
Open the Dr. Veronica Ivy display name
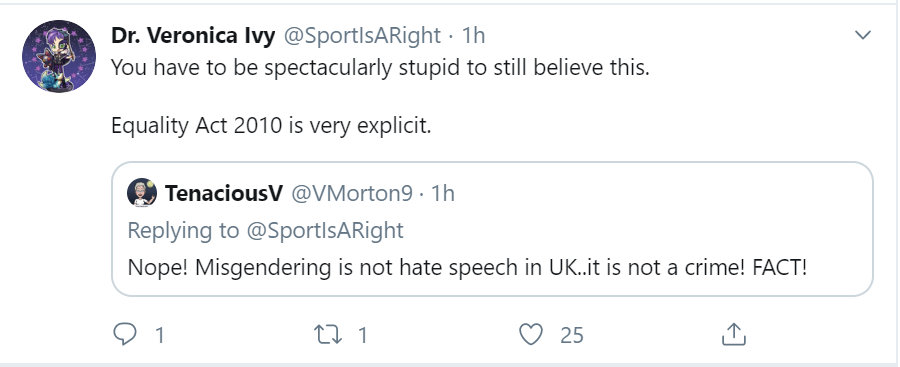tap(193, 36)
